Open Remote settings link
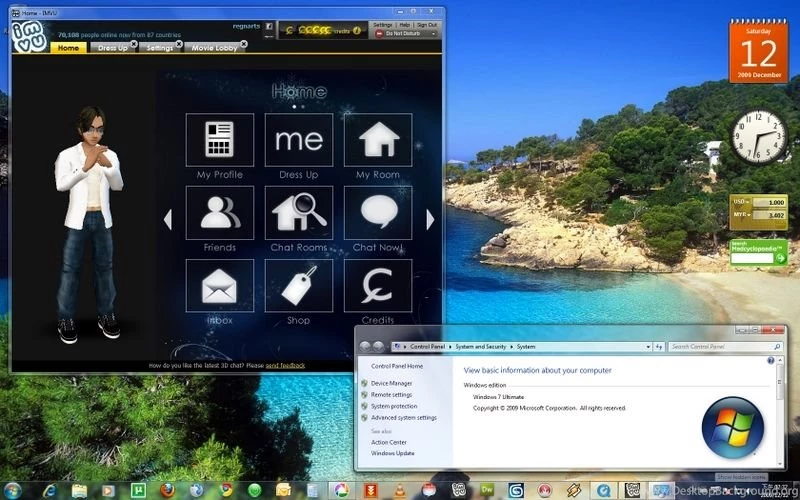 pyautogui.click(x=391, y=395)
